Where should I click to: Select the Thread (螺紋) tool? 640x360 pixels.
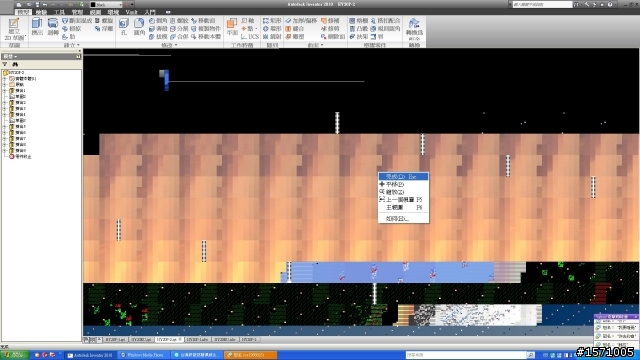179,20
